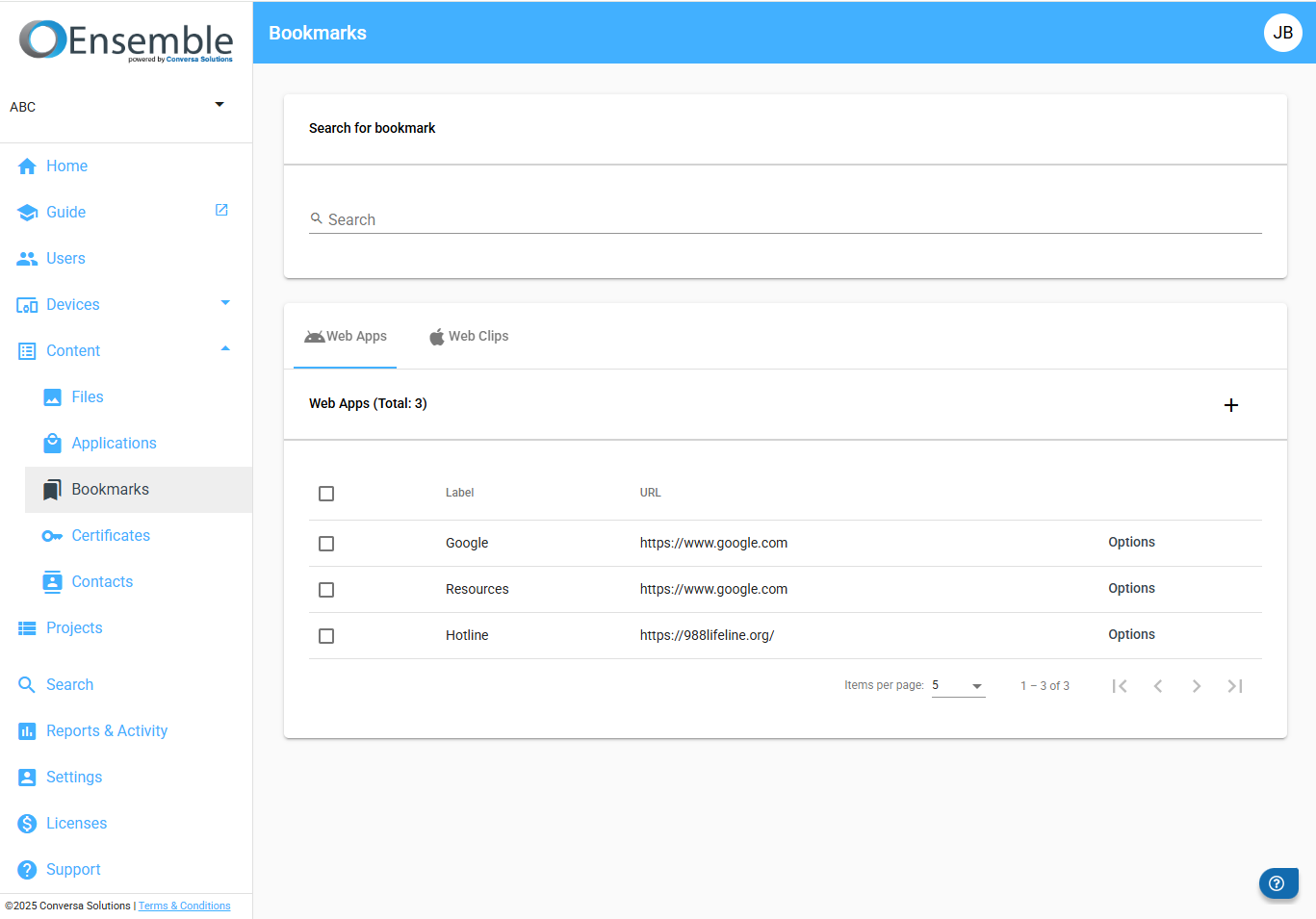
Task: Check the Google row checkbox
Action: click(x=326, y=544)
